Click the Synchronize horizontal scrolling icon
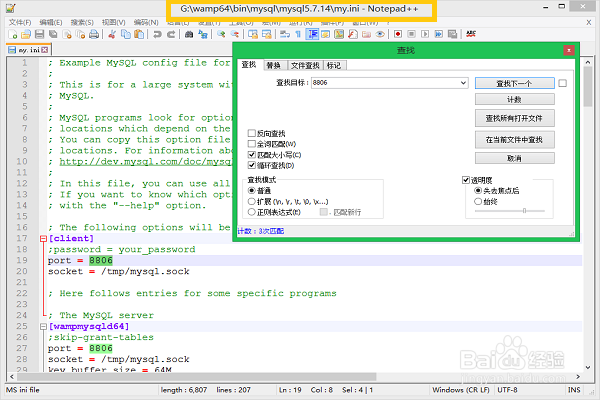This screenshot has height=400, width=600. [266, 34]
